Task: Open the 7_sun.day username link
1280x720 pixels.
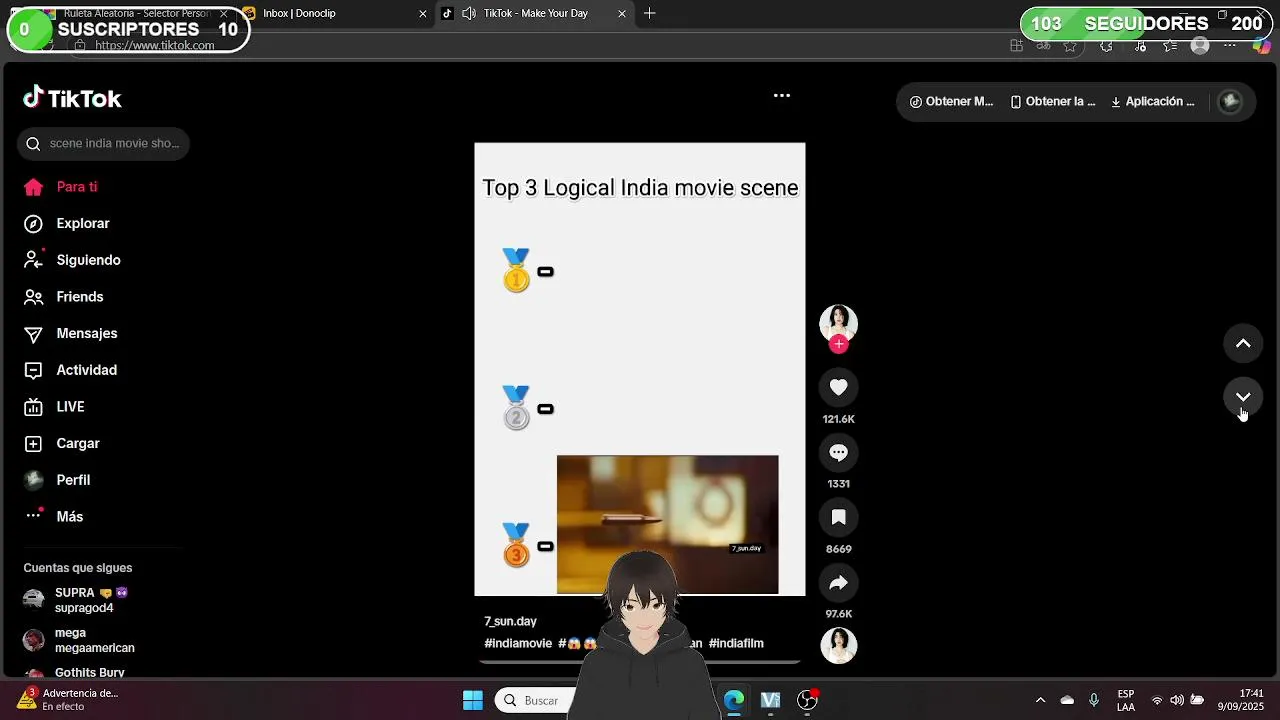Action: [510, 621]
